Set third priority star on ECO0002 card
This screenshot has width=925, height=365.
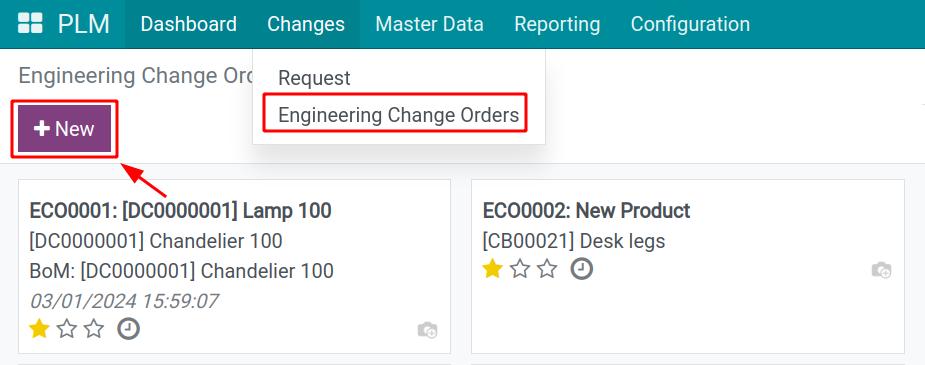(547, 269)
